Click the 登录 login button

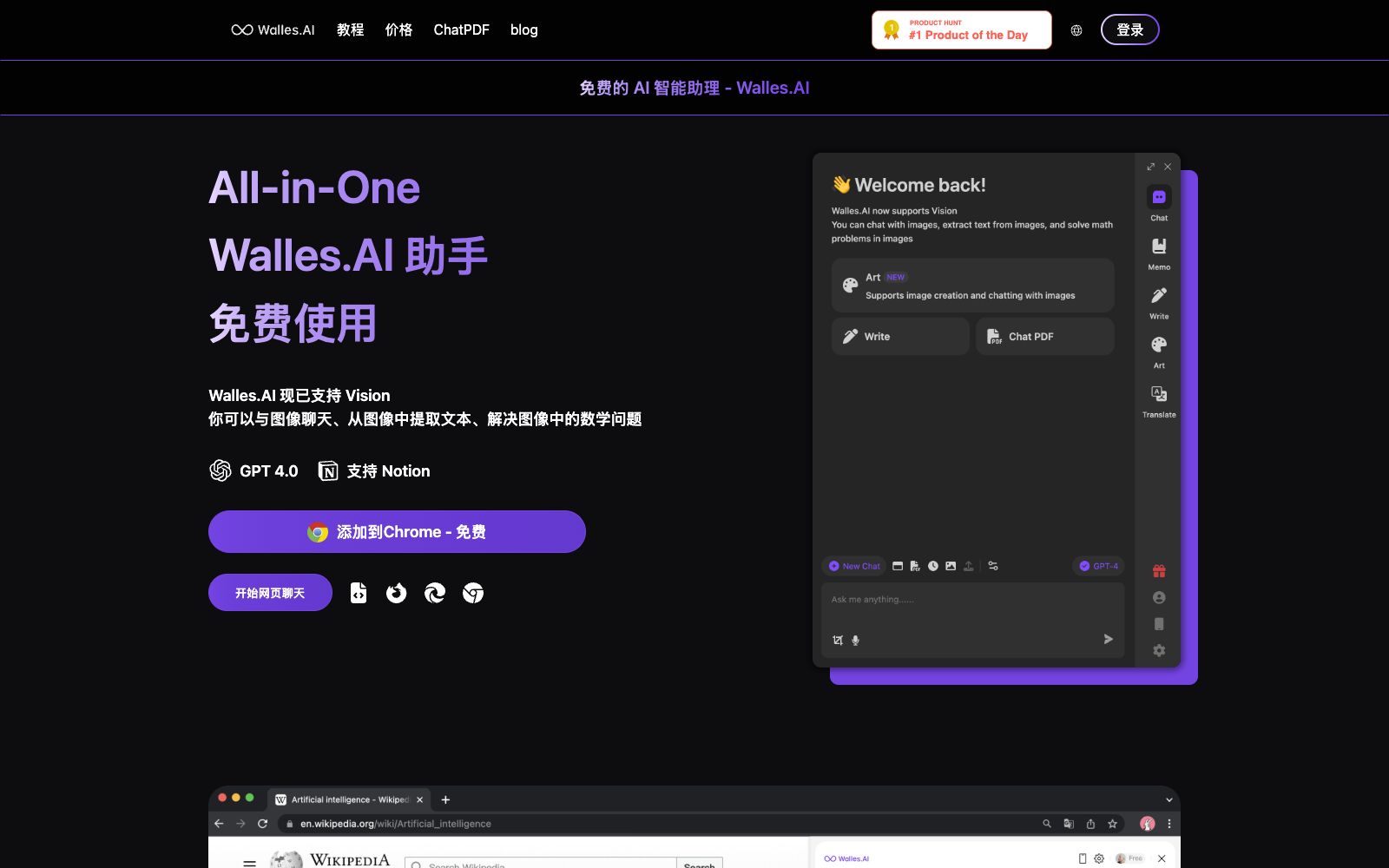(1129, 30)
